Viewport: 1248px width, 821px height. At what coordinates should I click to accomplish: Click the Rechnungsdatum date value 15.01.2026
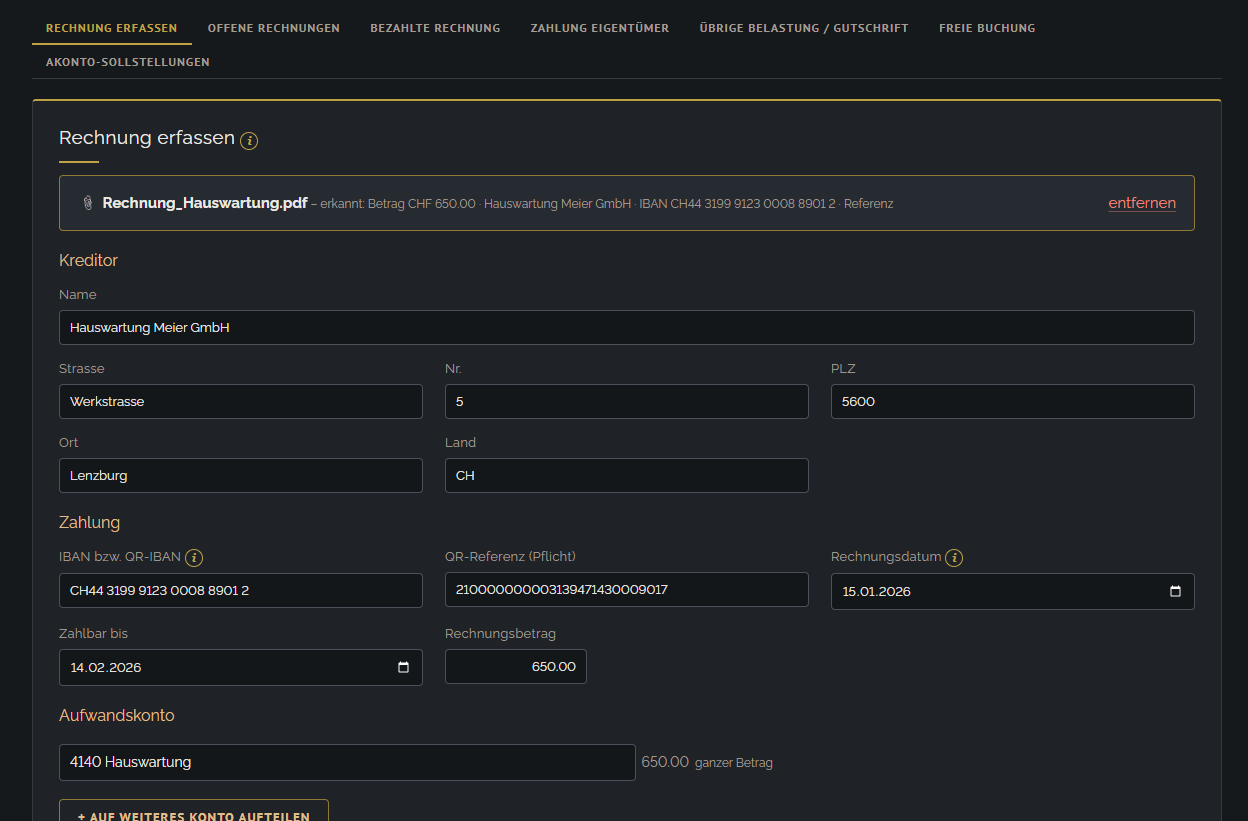(877, 591)
